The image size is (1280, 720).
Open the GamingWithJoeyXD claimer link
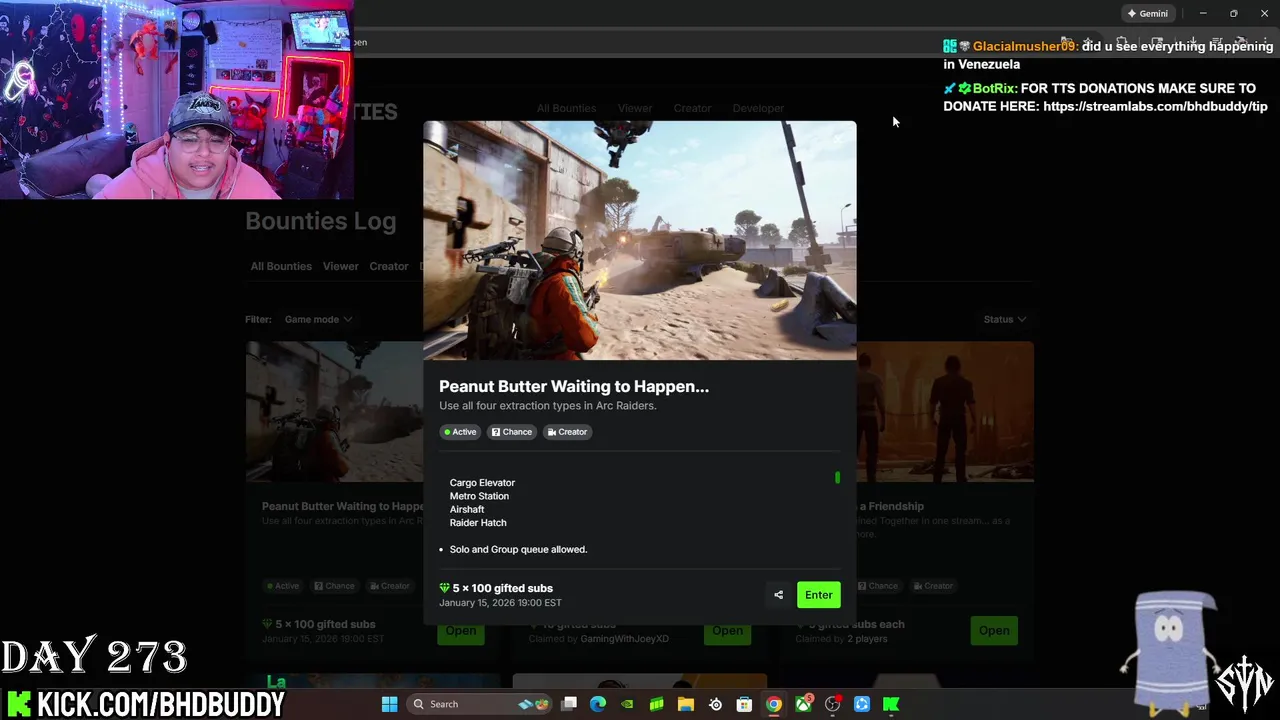tap(624, 638)
